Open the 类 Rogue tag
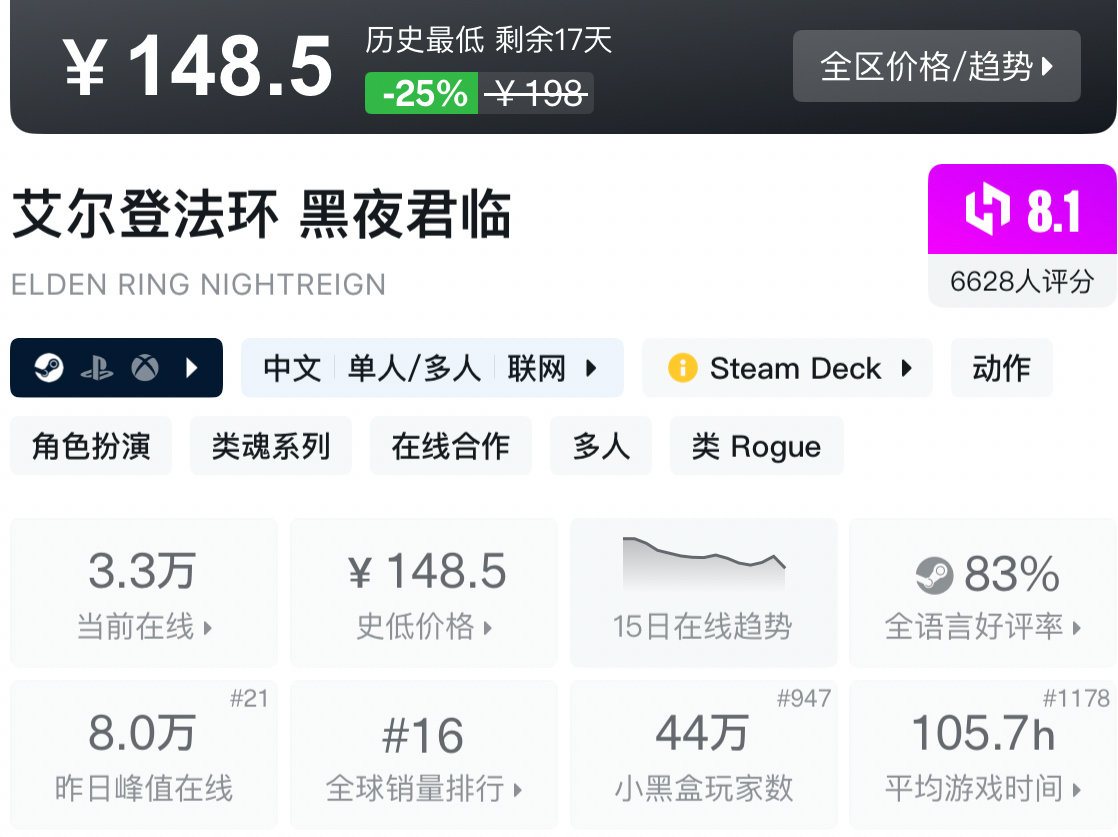Viewport: 1118px width, 837px height. click(x=756, y=446)
